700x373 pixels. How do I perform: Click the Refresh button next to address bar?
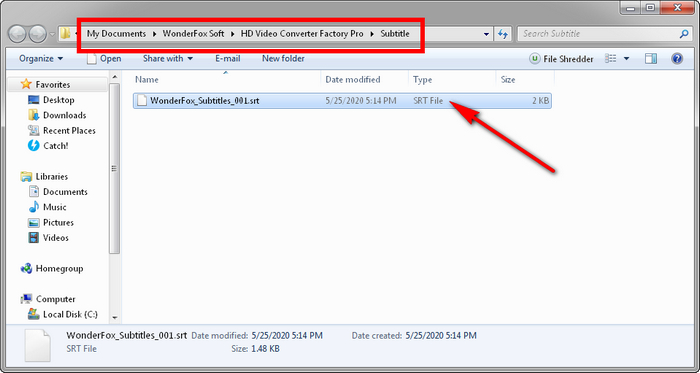(x=503, y=34)
